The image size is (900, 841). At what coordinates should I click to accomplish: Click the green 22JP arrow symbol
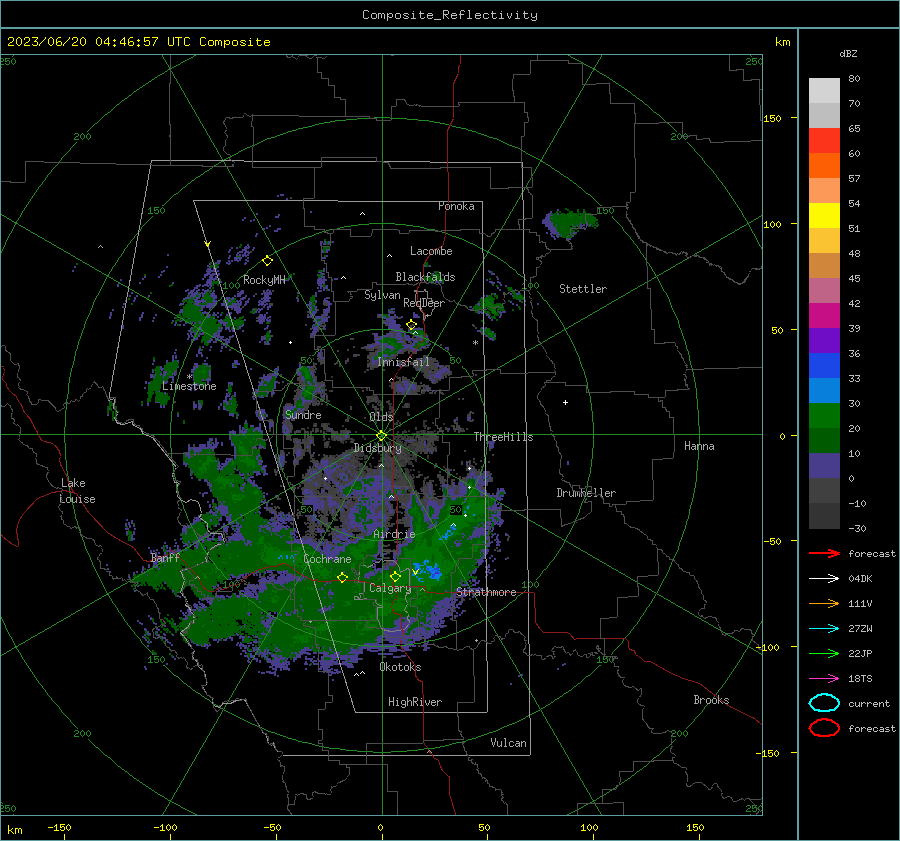pos(824,653)
